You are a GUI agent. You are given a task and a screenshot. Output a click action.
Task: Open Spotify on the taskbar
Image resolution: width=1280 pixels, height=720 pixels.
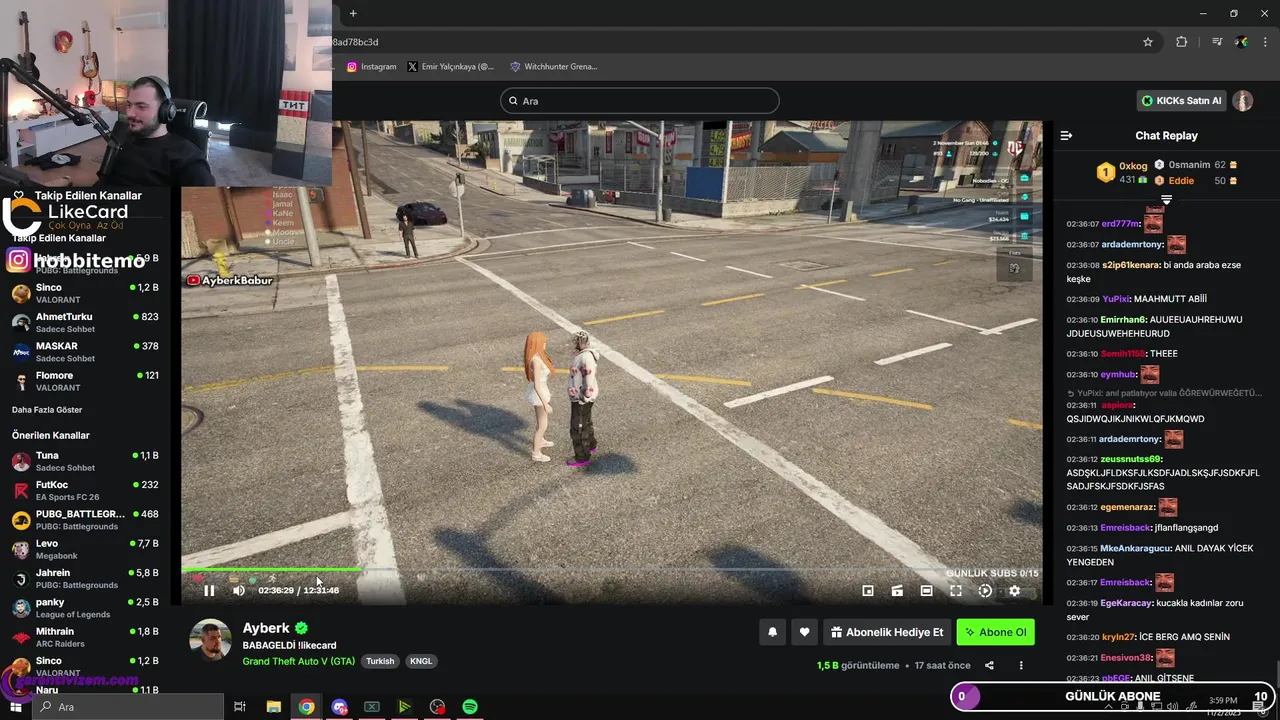click(x=470, y=707)
